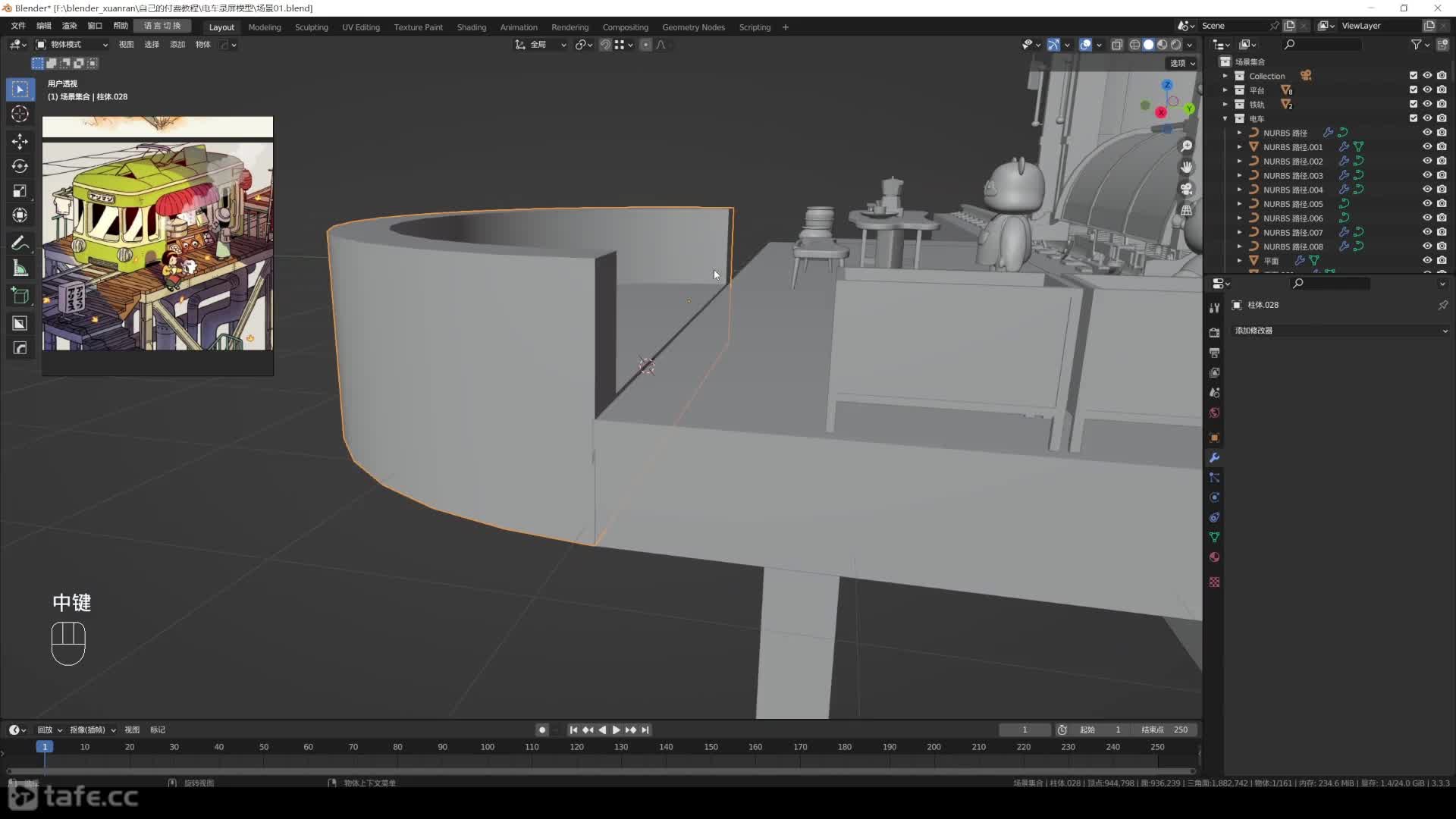Select the Add Cube tool
Screen dimensions: 1456x819
[x=20, y=296]
